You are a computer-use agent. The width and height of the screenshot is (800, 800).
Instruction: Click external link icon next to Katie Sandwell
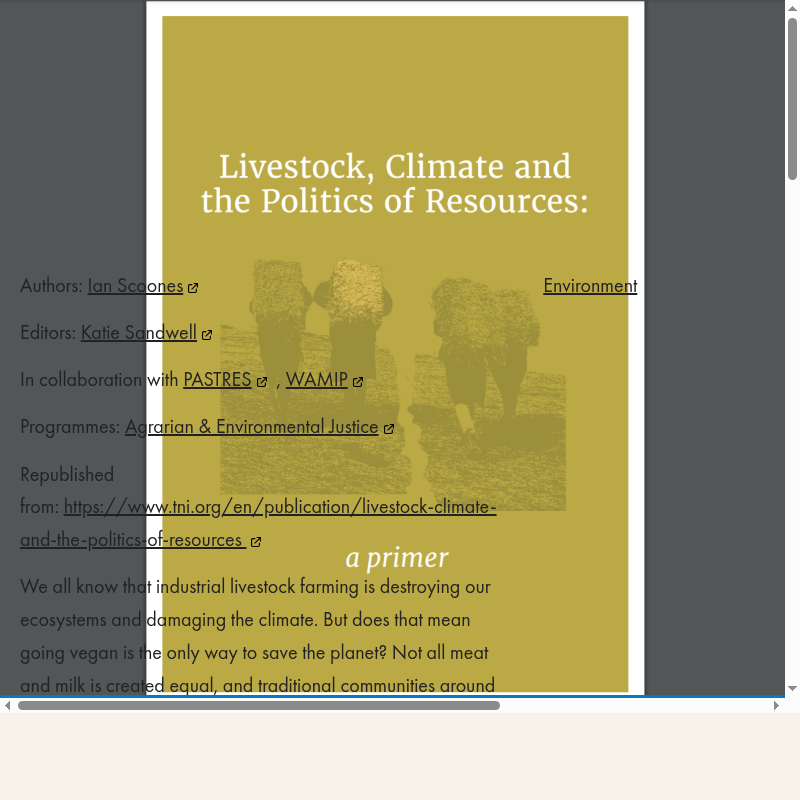coord(207,335)
